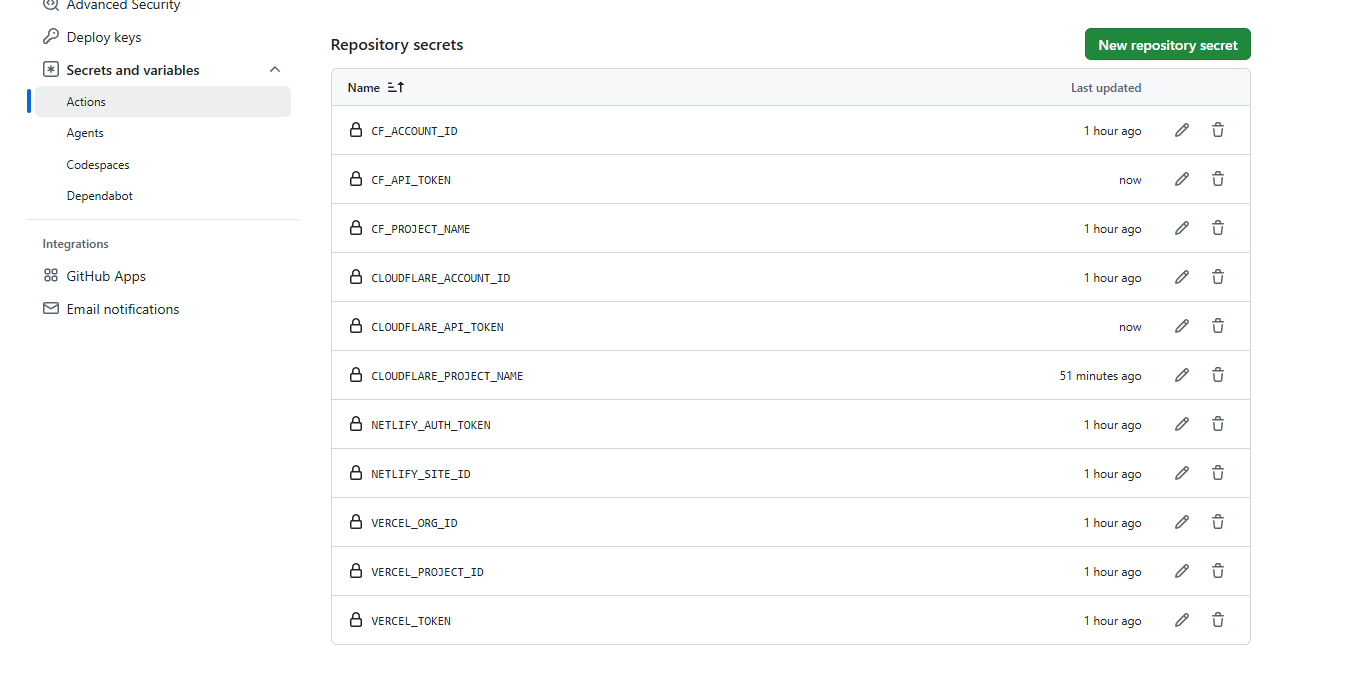The height and width of the screenshot is (675, 1354).
Task: Click the CLOUDFLARE_API_TOKEN secret name
Action: (437, 327)
